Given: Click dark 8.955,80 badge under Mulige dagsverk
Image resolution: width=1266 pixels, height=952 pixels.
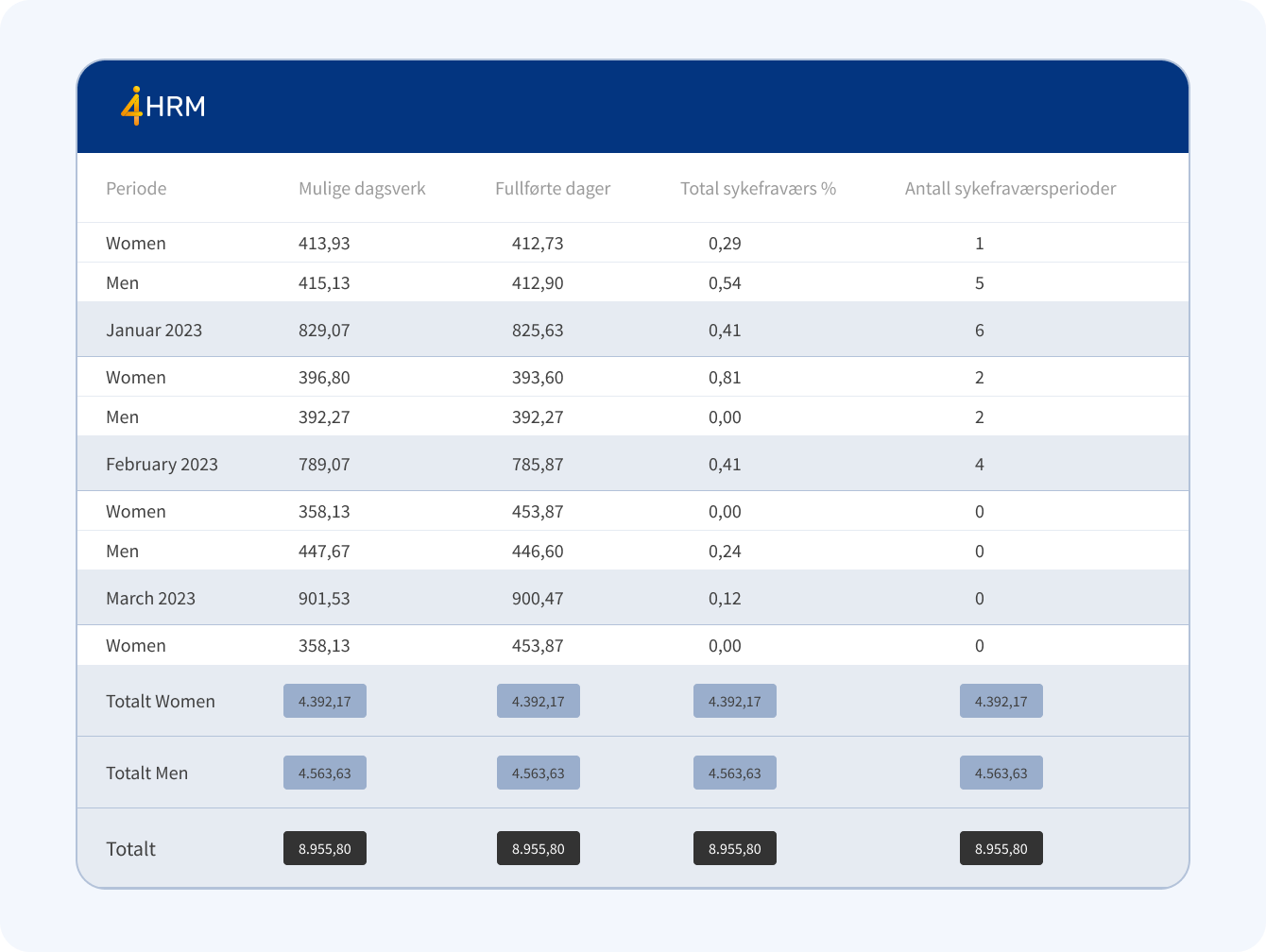Looking at the screenshot, I should (x=325, y=848).
